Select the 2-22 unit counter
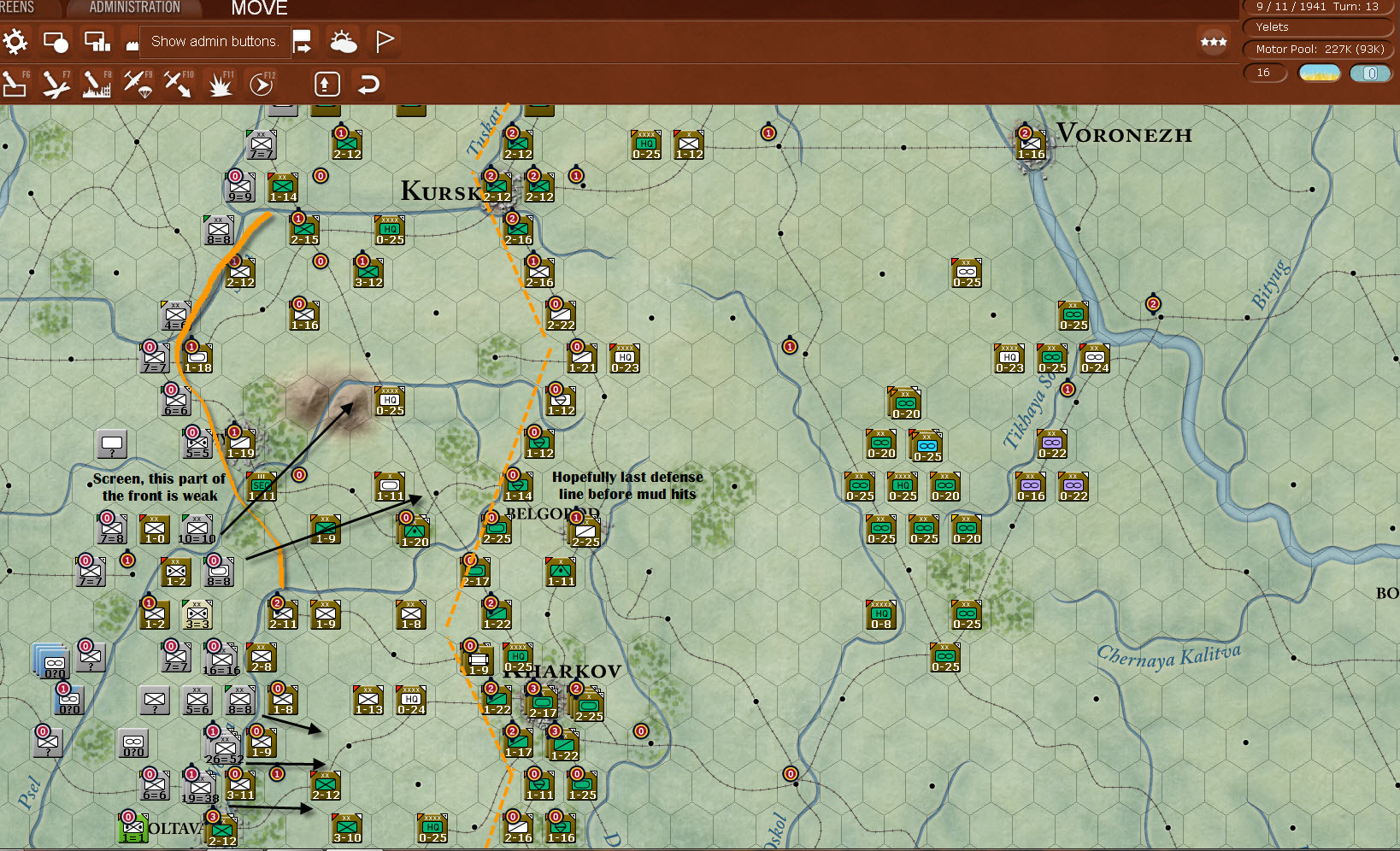 tap(561, 316)
